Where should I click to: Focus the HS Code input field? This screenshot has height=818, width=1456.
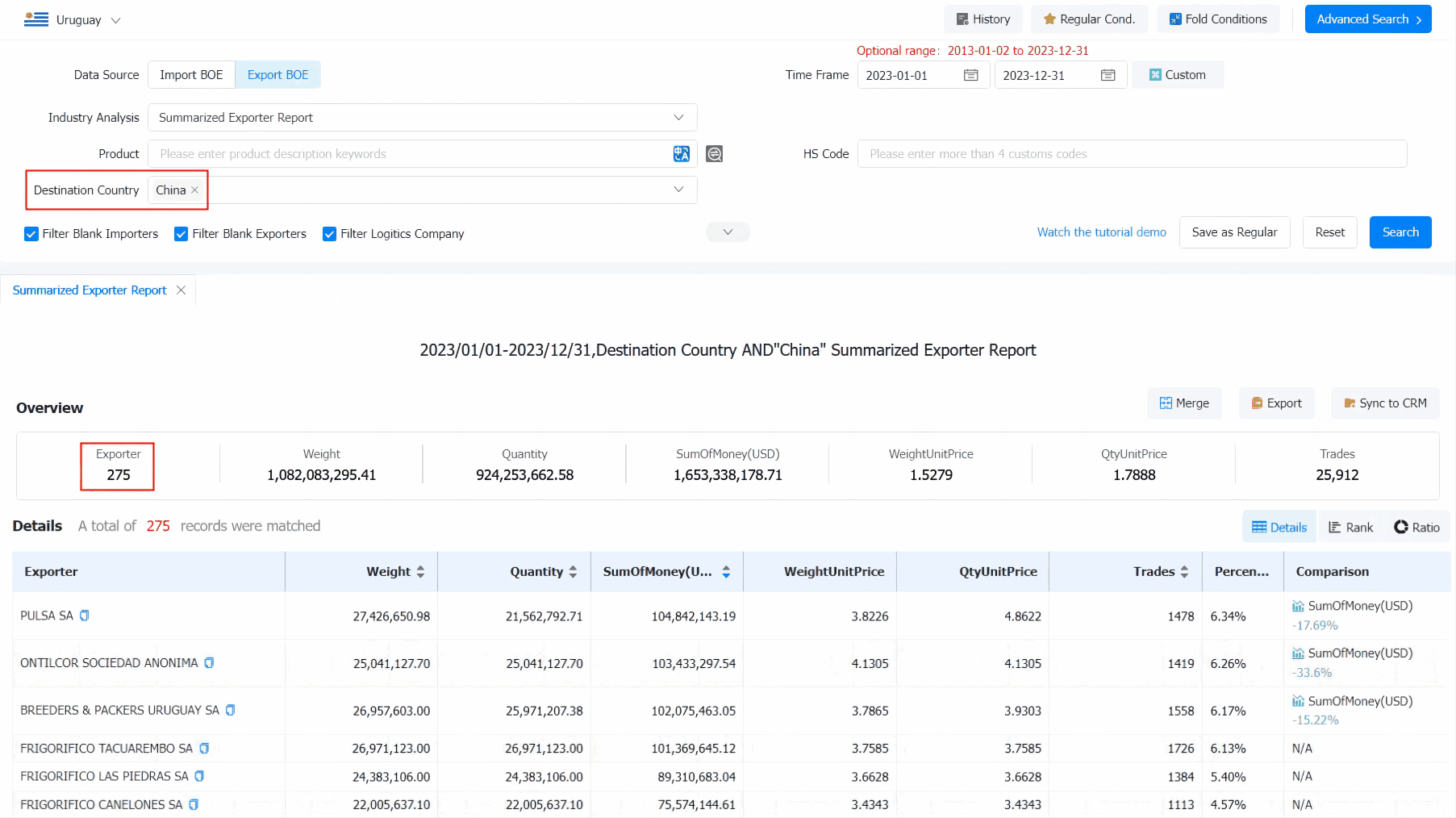(1132, 154)
